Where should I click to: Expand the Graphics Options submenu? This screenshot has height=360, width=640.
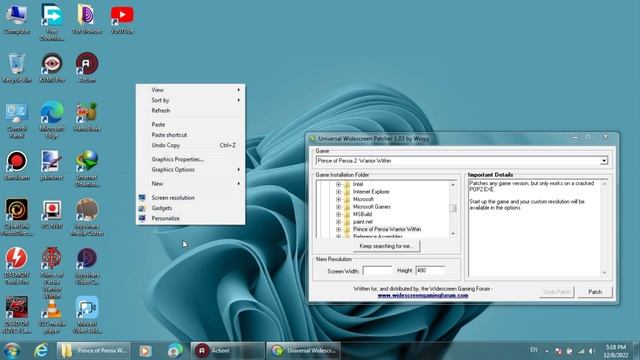[191, 169]
